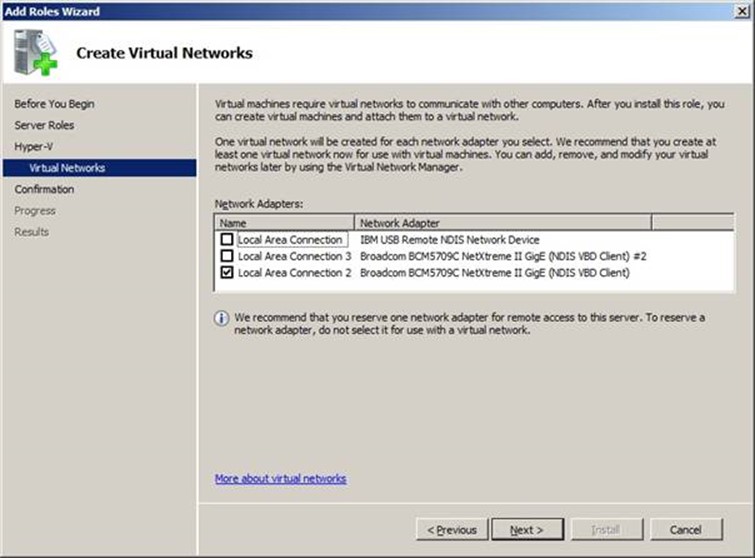Image resolution: width=755 pixels, height=558 pixels.
Task: Click the Add Roles server icon
Action: pyautogui.click(x=35, y=52)
